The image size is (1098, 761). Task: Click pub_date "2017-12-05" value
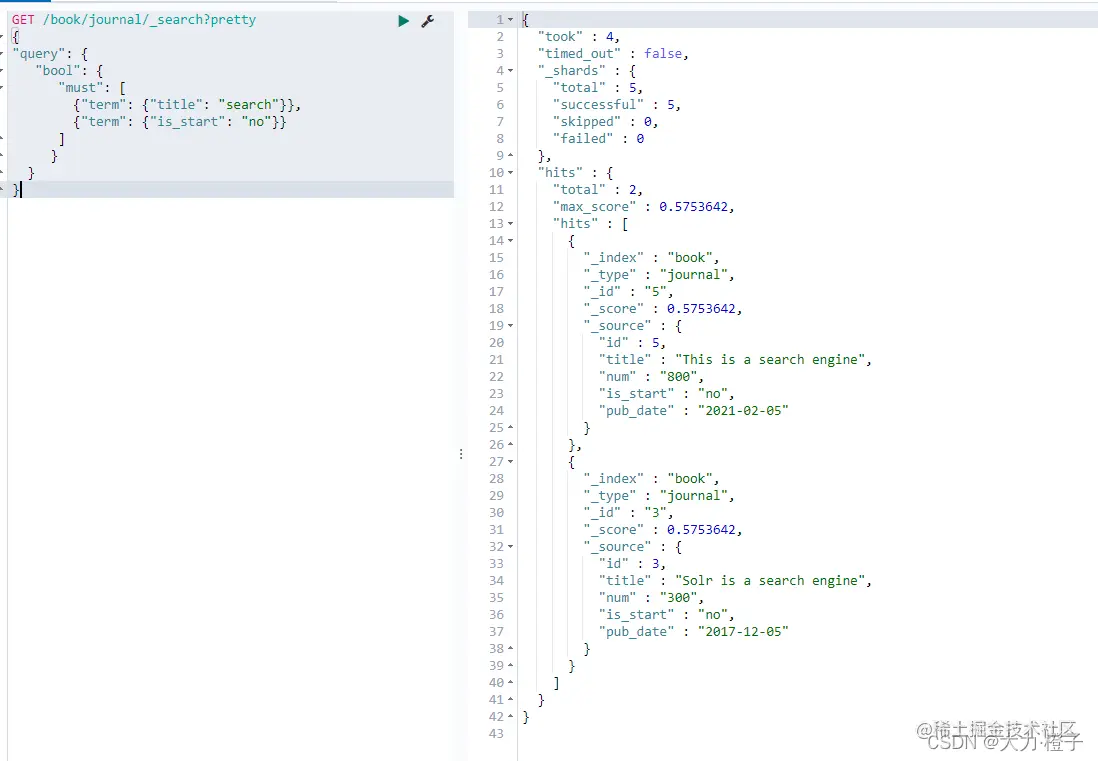coord(743,631)
